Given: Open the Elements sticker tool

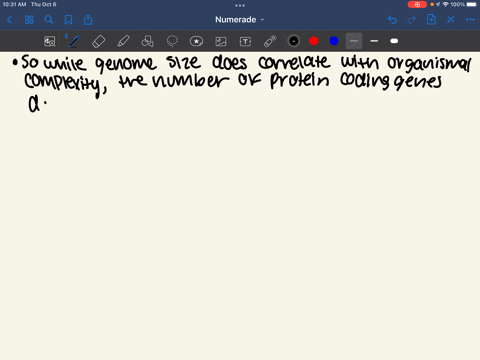Looking at the screenshot, I should tap(196, 41).
